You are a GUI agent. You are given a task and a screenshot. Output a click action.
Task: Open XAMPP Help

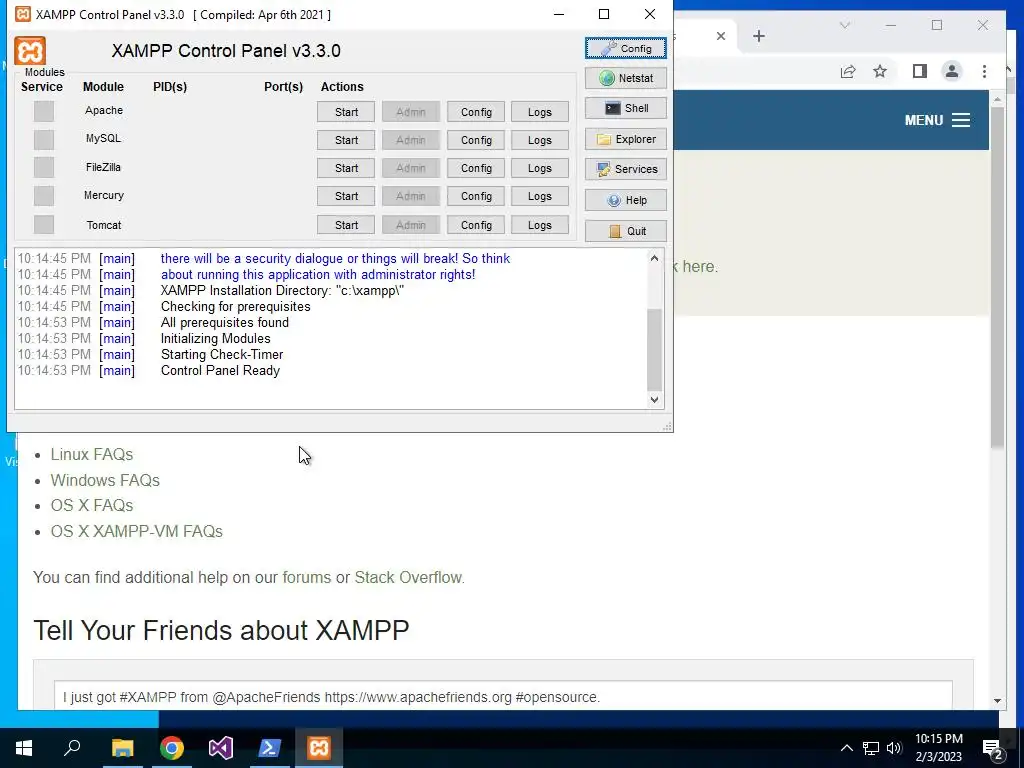point(626,200)
